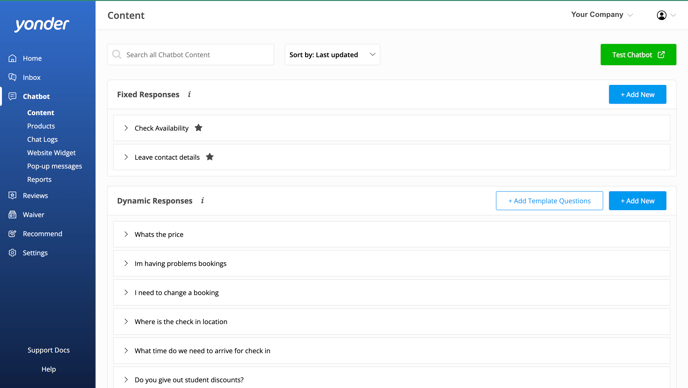688x388 pixels.
Task: Open Inbox in sidebar
Action: [x=32, y=77]
